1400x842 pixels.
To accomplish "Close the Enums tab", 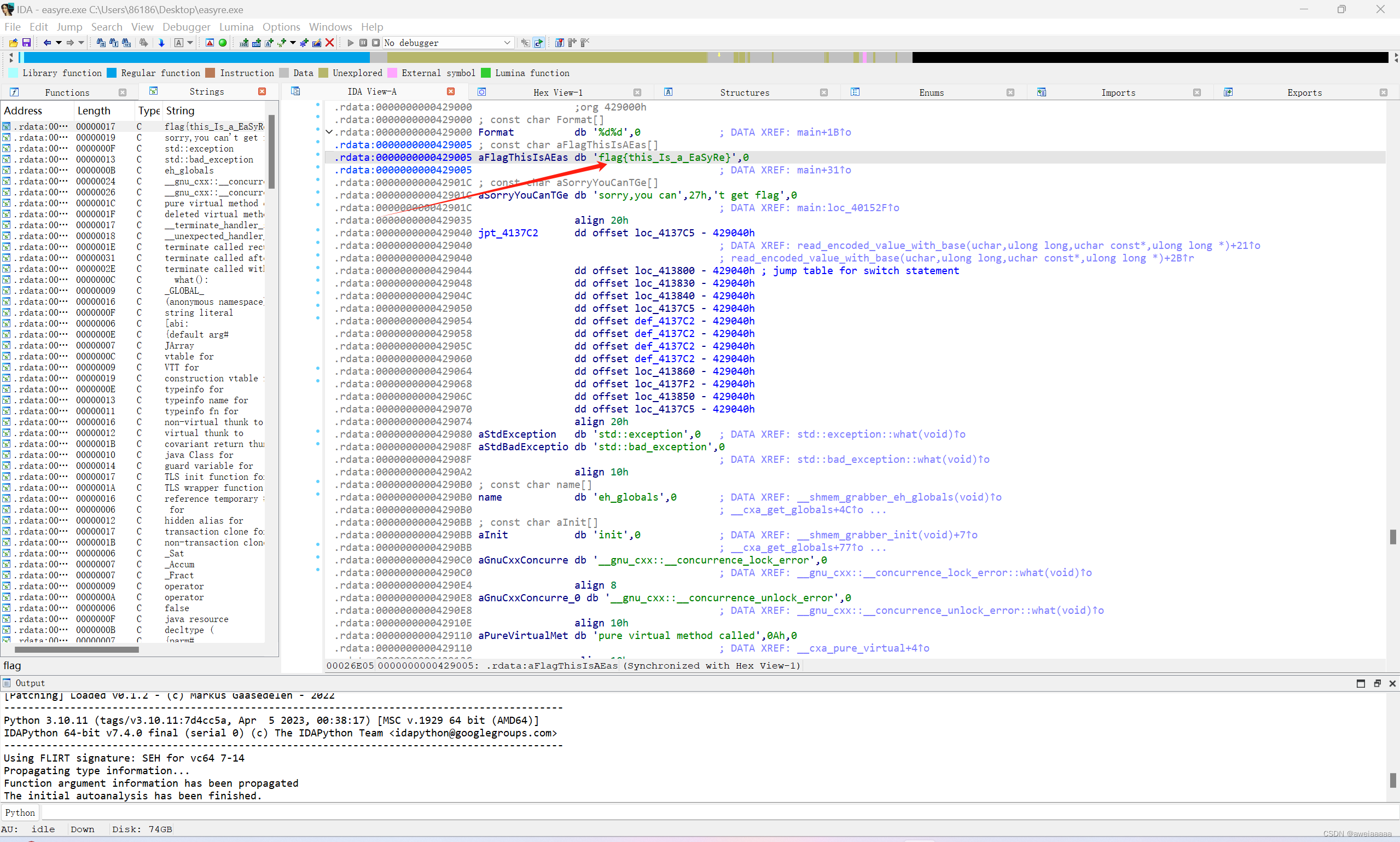I will coord(1010,92).
